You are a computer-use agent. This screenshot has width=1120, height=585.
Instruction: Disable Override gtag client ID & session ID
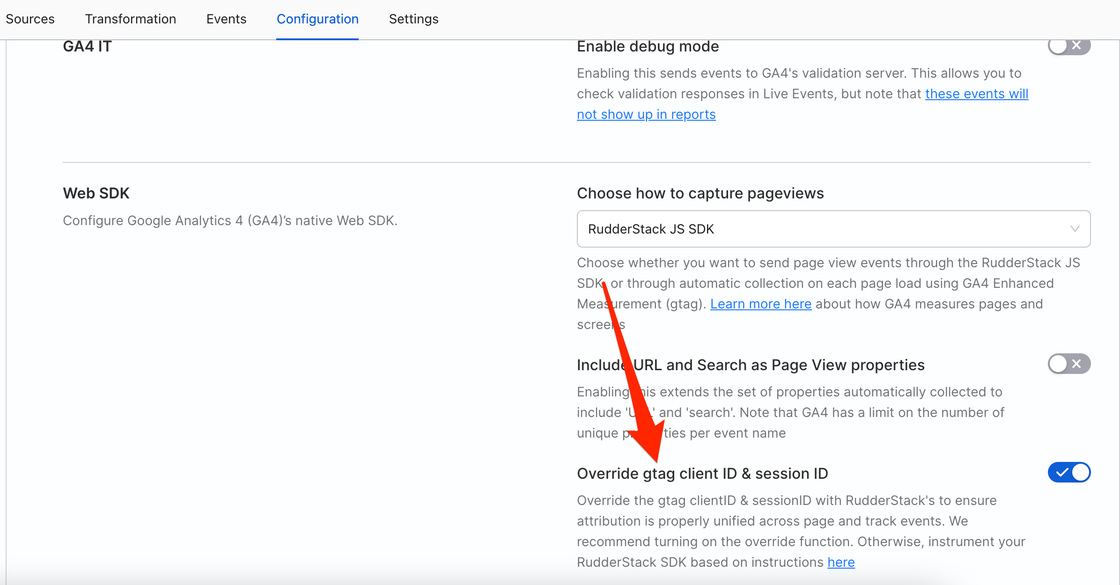(1069, 472)
